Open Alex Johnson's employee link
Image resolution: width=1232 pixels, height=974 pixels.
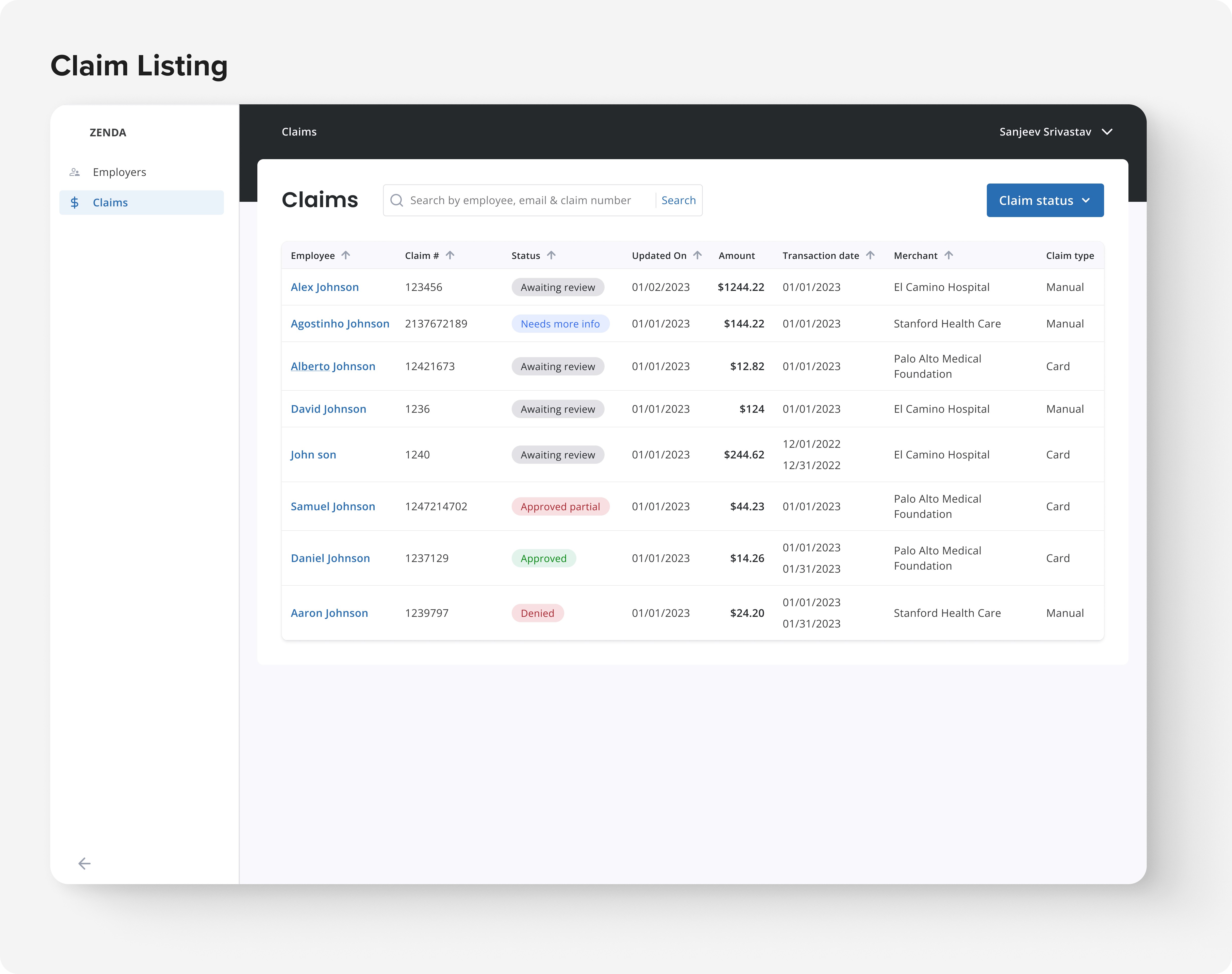(324, 287)
